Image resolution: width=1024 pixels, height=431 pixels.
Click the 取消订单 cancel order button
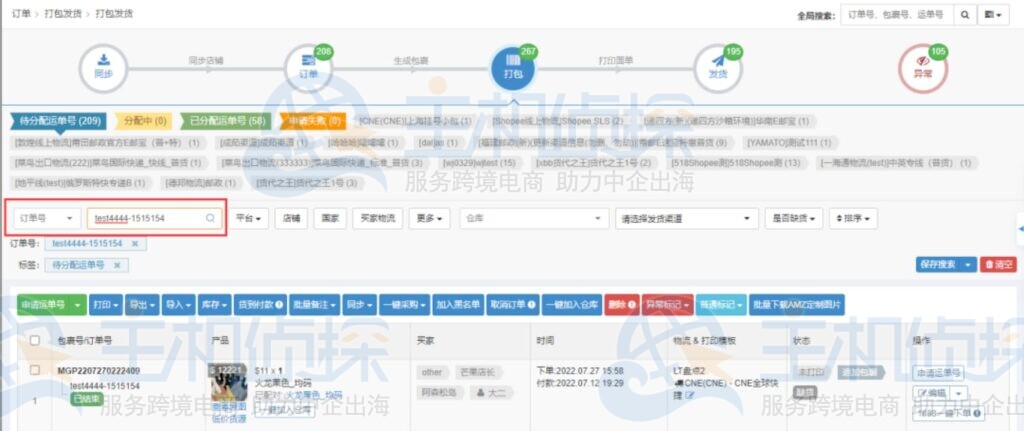(513, 304)
